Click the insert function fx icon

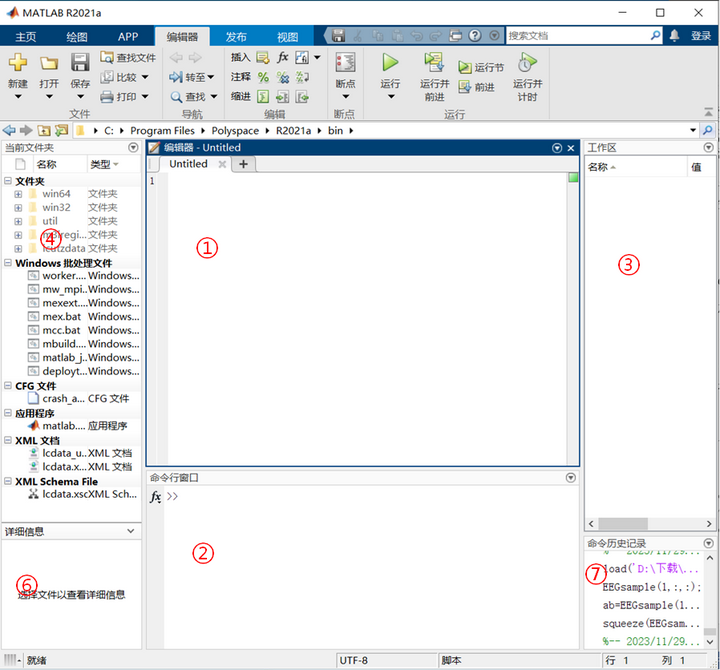tap(282, 57)
